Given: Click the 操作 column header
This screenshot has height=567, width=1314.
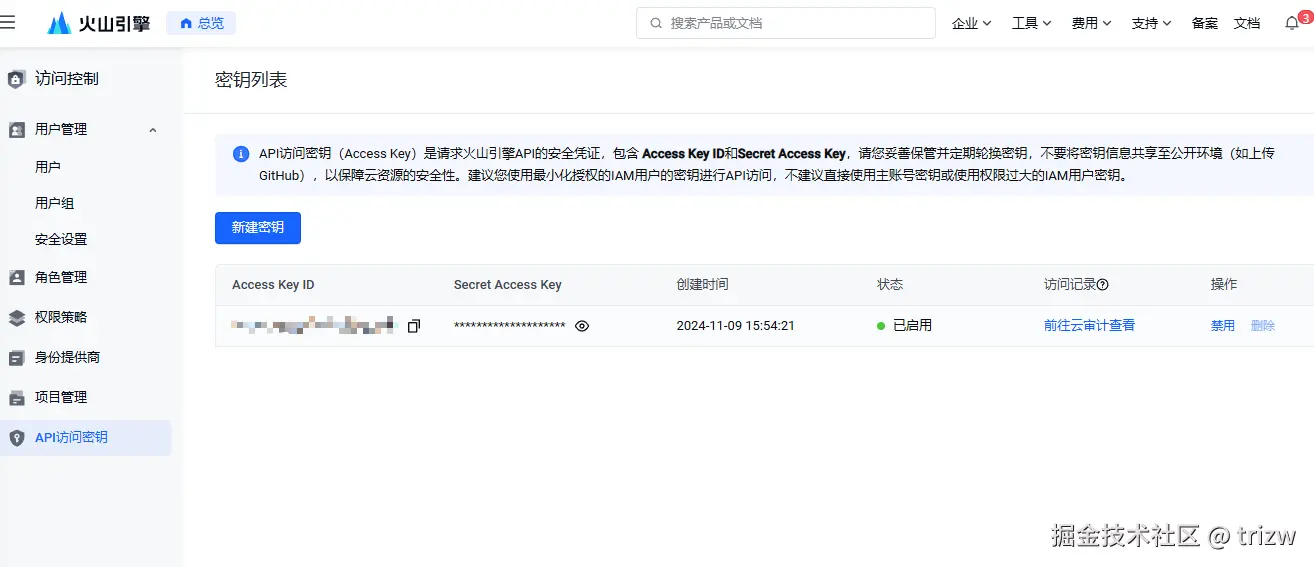Looking at the screenshot, I should click(1224, 285).
